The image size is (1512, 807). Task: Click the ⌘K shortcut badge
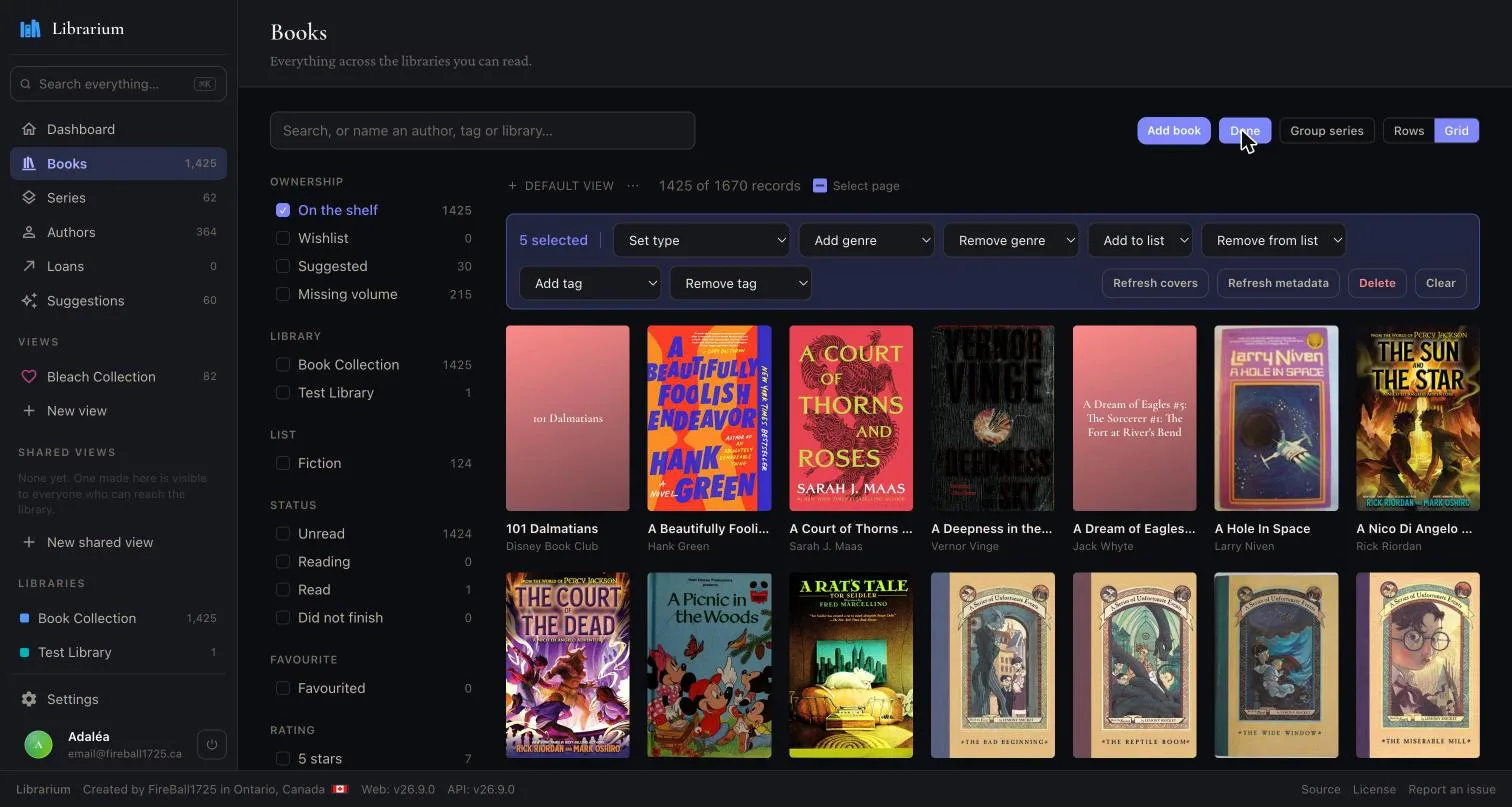205,84
